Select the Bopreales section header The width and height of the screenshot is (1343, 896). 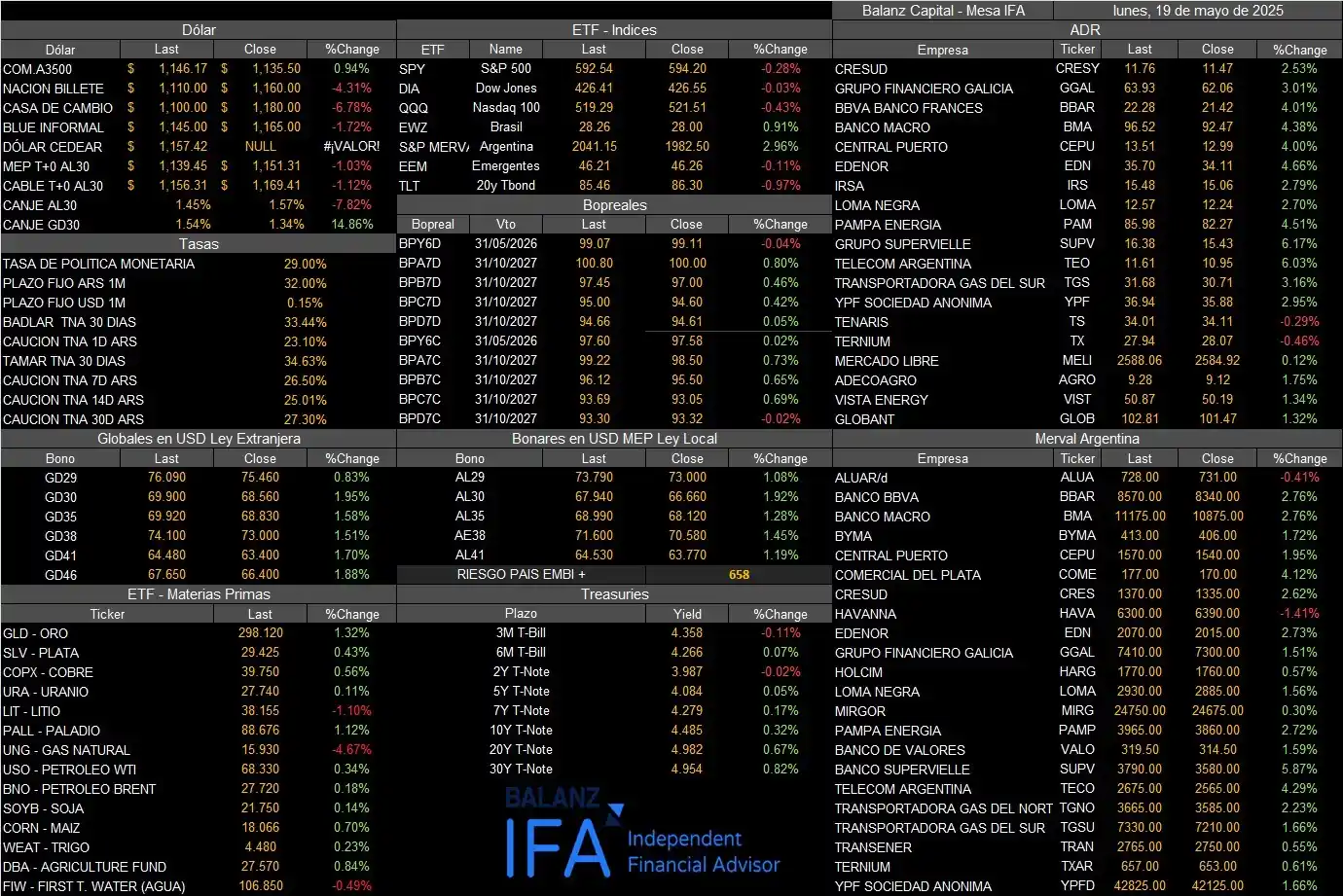(614, 205)
